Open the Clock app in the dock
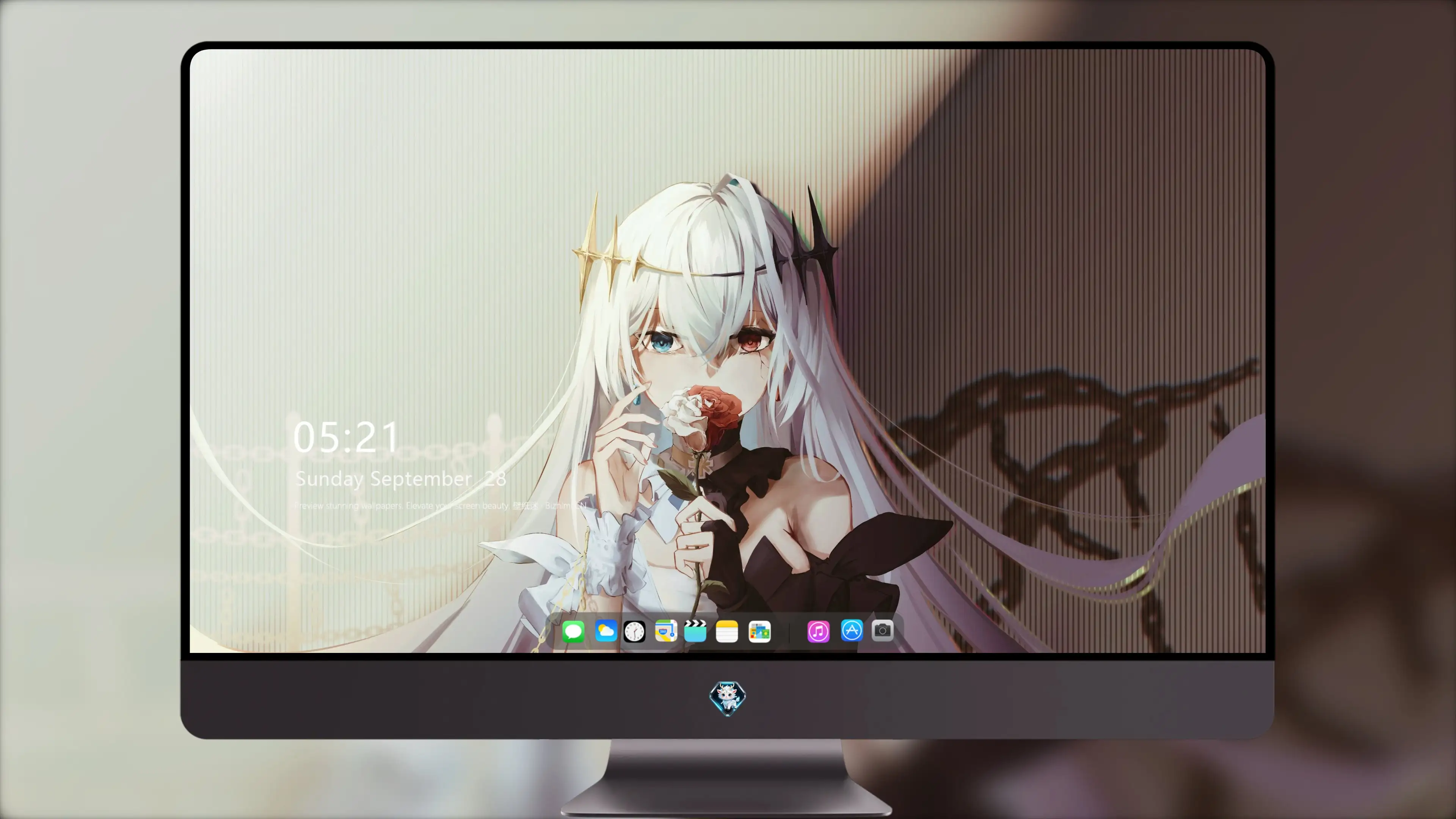This screenshot has width=1456, height=819. [x=634, y=631]
